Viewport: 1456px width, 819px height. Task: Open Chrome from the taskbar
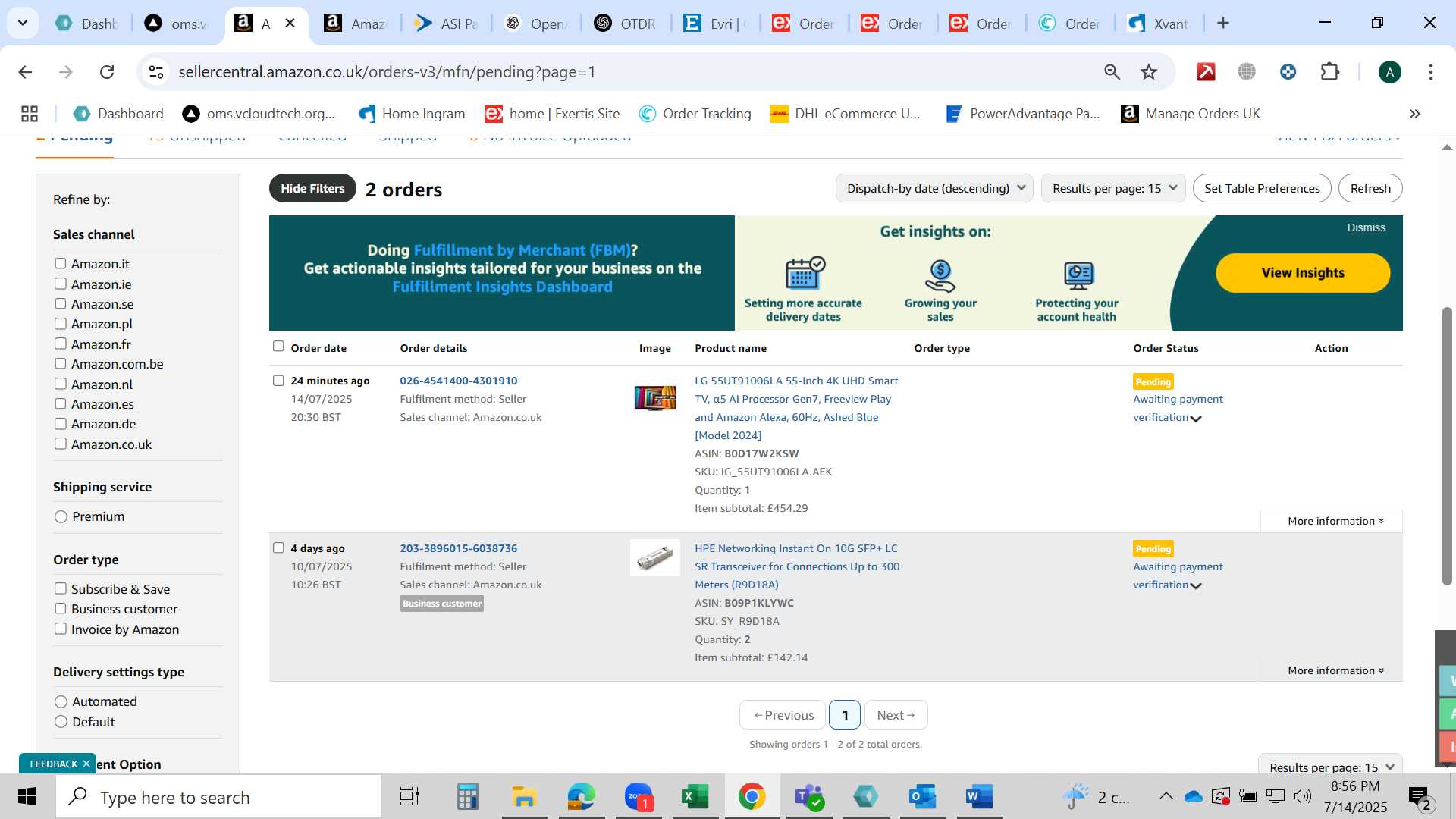(752, 797)
